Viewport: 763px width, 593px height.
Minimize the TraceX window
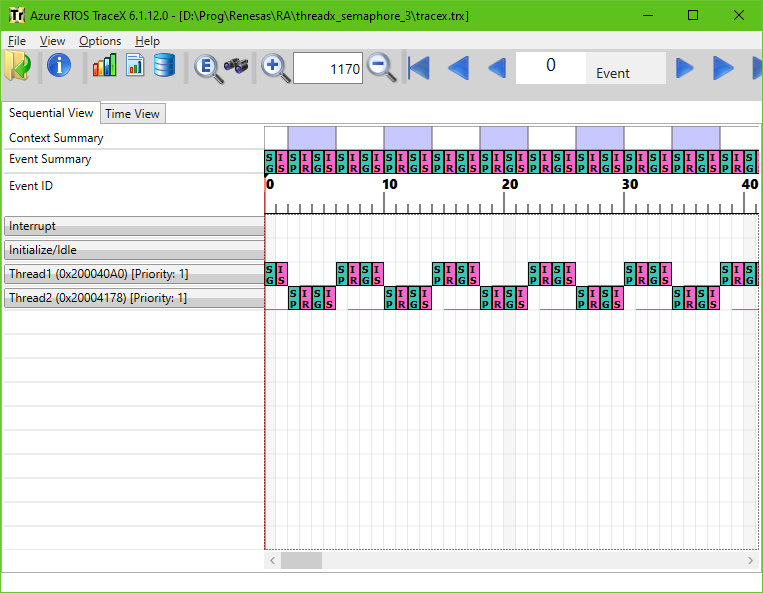pyautogui.click(x=648, y=15)
